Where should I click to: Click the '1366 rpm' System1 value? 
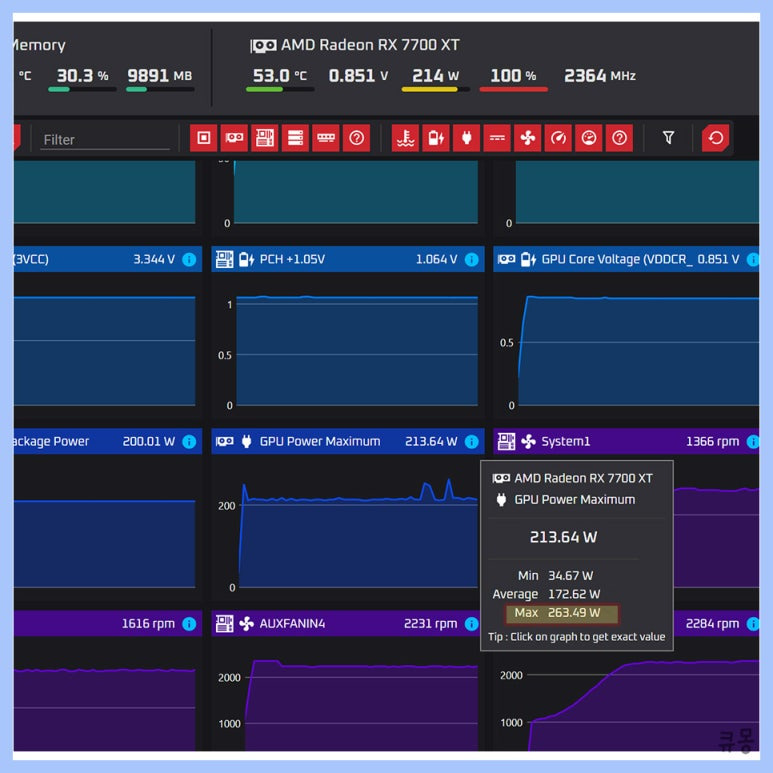[x=712, y=441]
